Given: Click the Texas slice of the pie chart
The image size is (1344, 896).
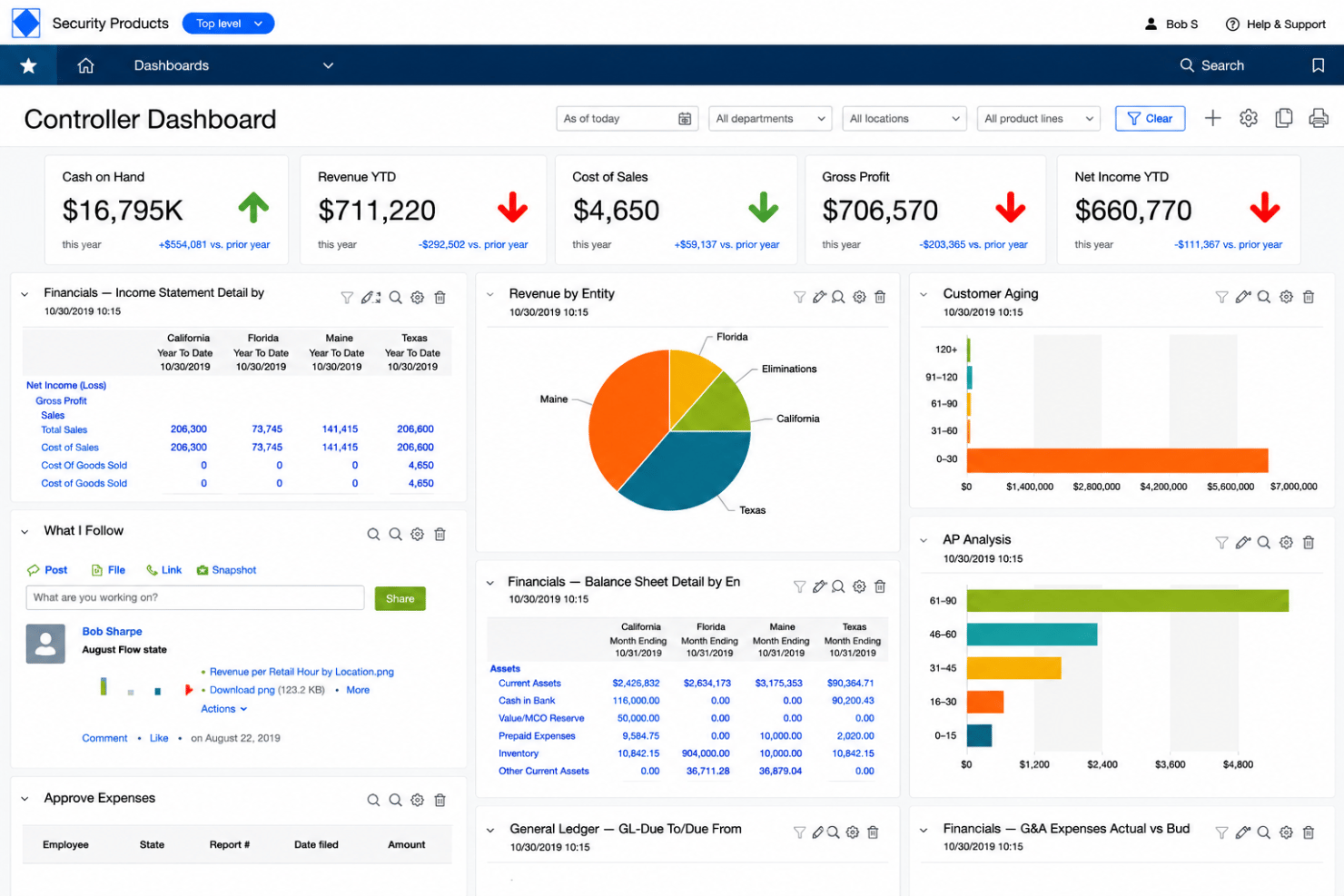Looking at the screenshot, I should point(690,468).
